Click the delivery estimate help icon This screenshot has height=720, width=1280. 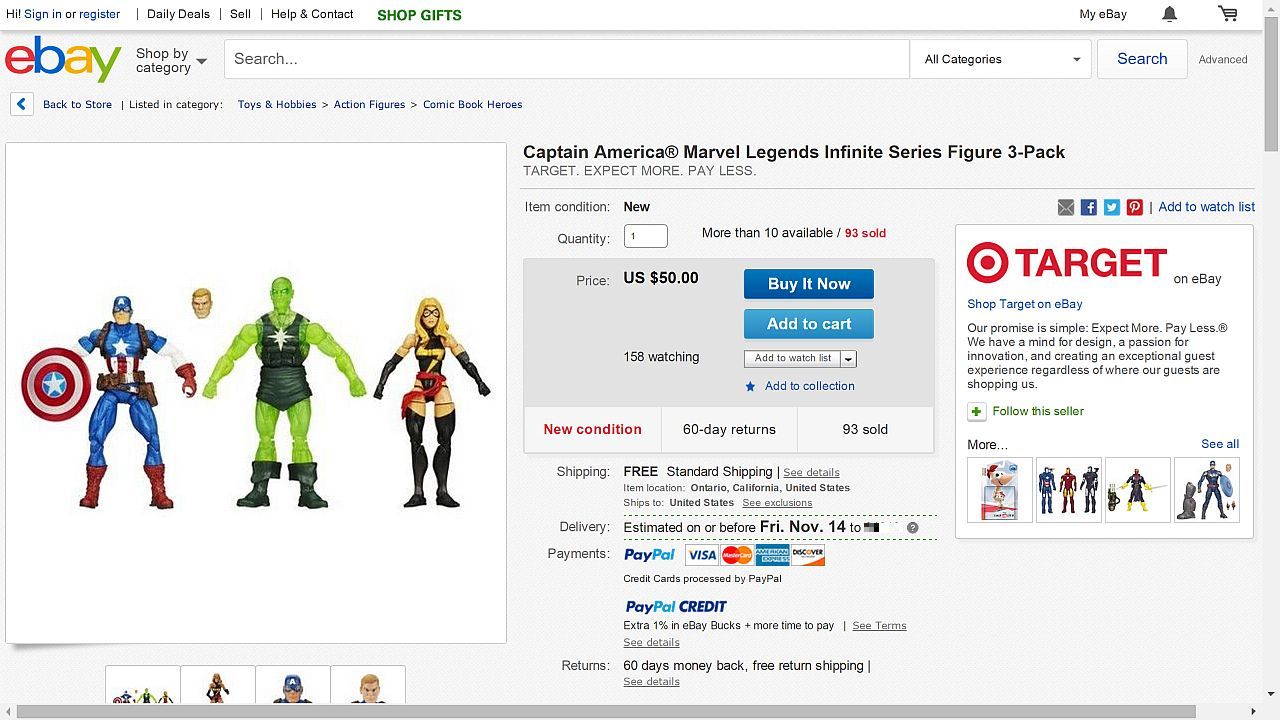913,527
